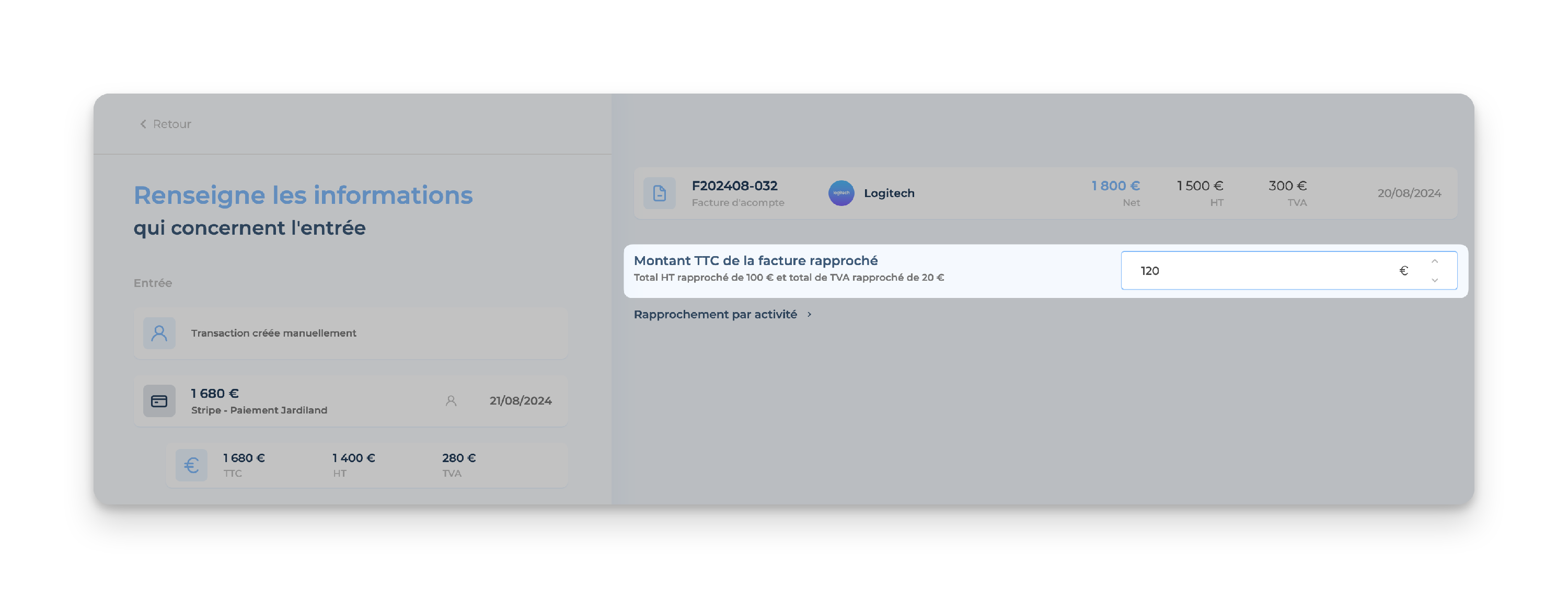Viewport: 1568px width, 598px height.
Task: Focus the Montant TTC input field showing 120
Action: [1288, 270]
